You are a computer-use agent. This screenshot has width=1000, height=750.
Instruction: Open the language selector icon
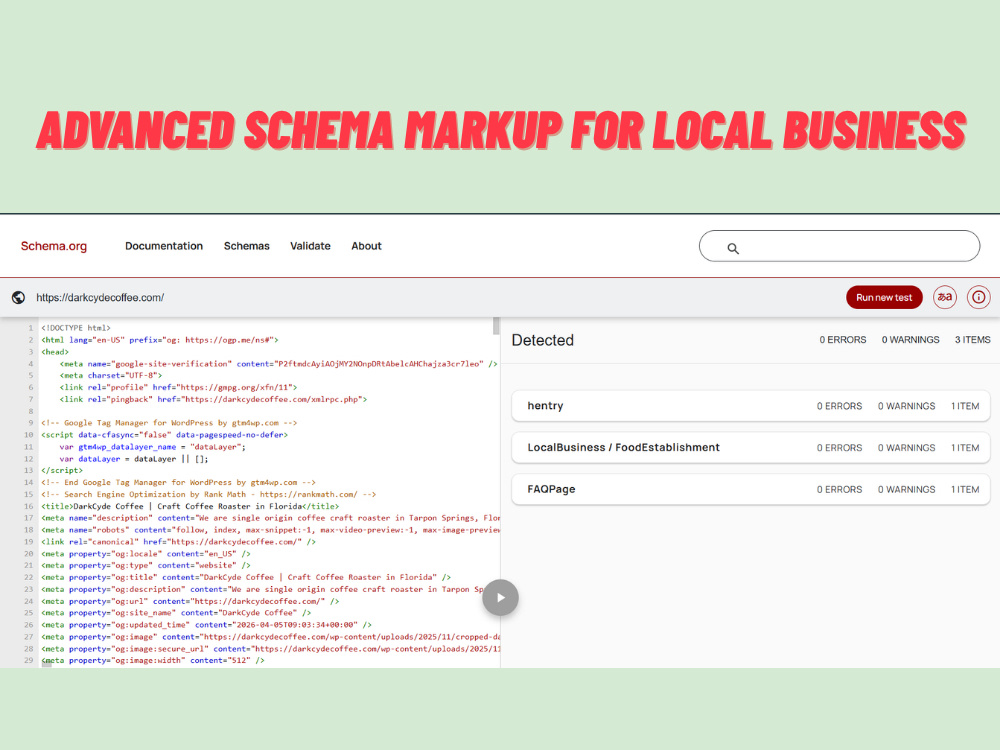[x=945, y=297]
